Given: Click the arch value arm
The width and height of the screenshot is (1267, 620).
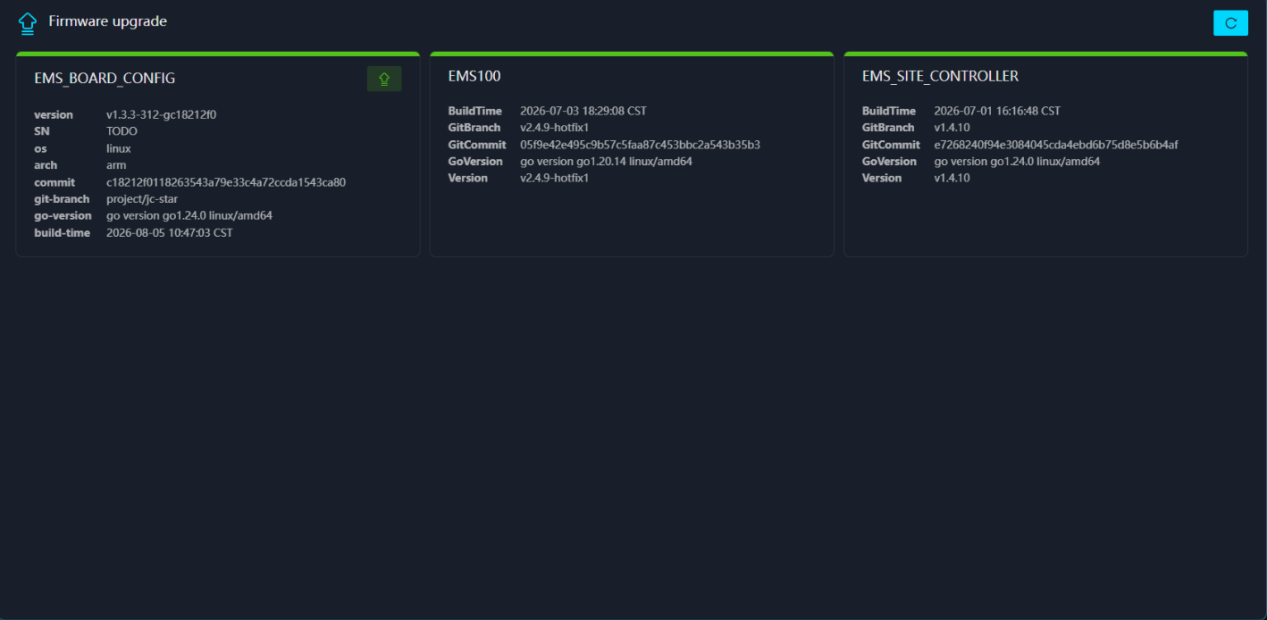Looking at the screenshot, I should point(116,165).
